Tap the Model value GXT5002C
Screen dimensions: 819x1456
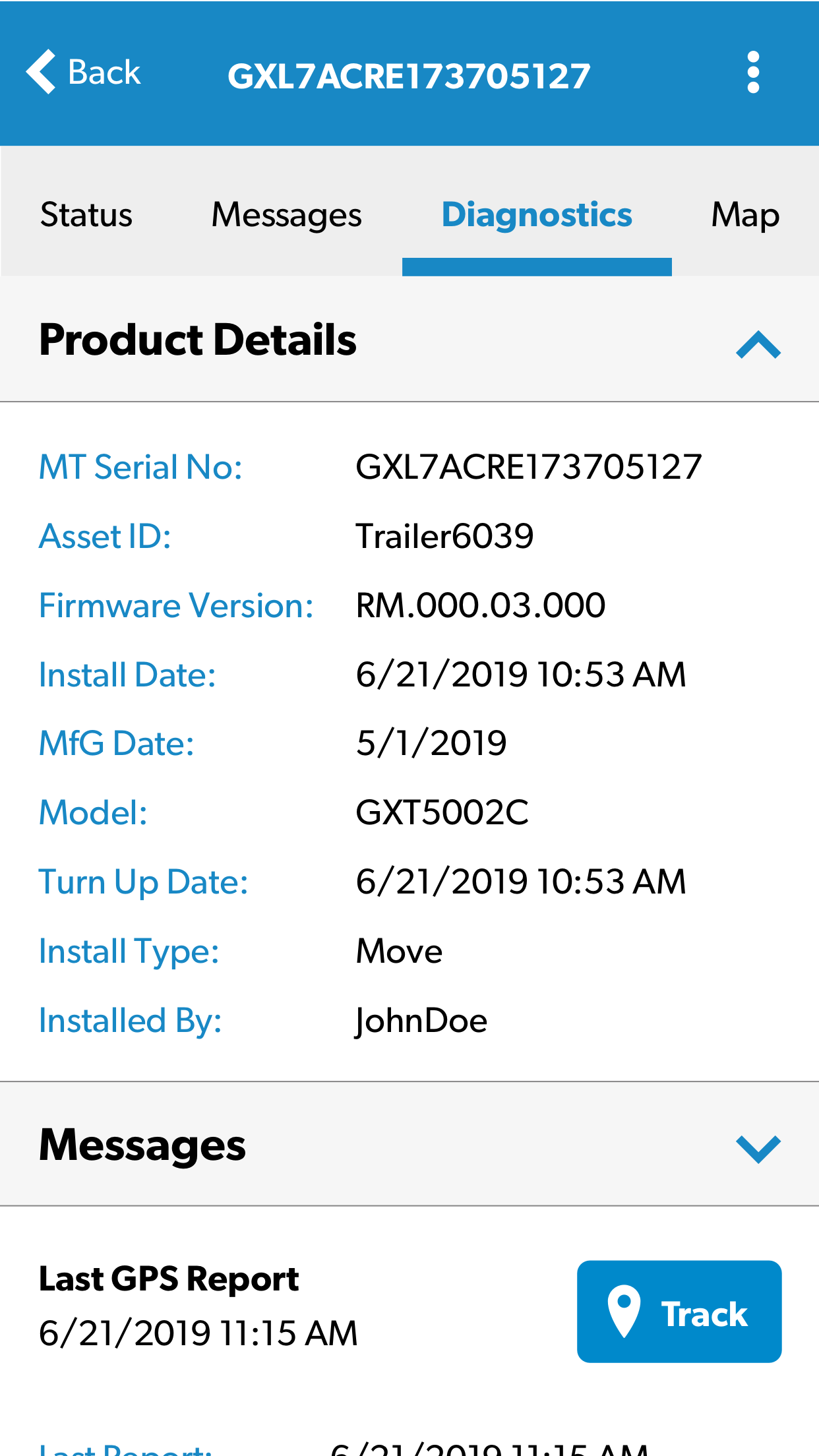coord(442,812)
